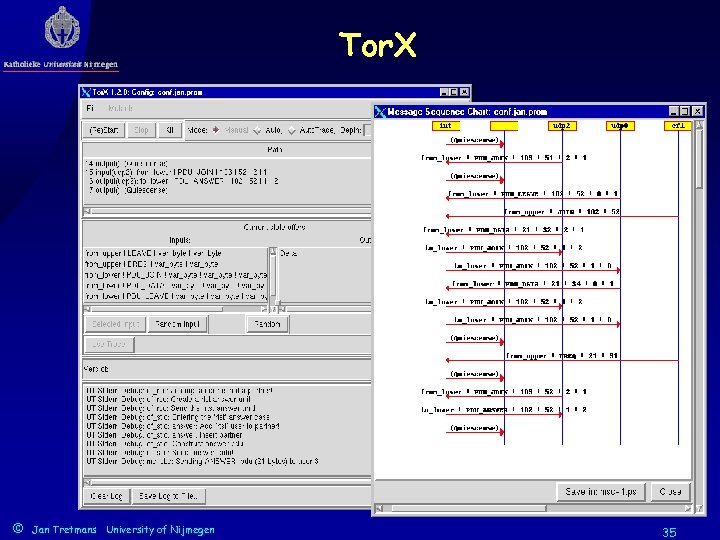The image size is (720, 540).
Task: Click the Path section header
Action: click(x=274, y=149)
